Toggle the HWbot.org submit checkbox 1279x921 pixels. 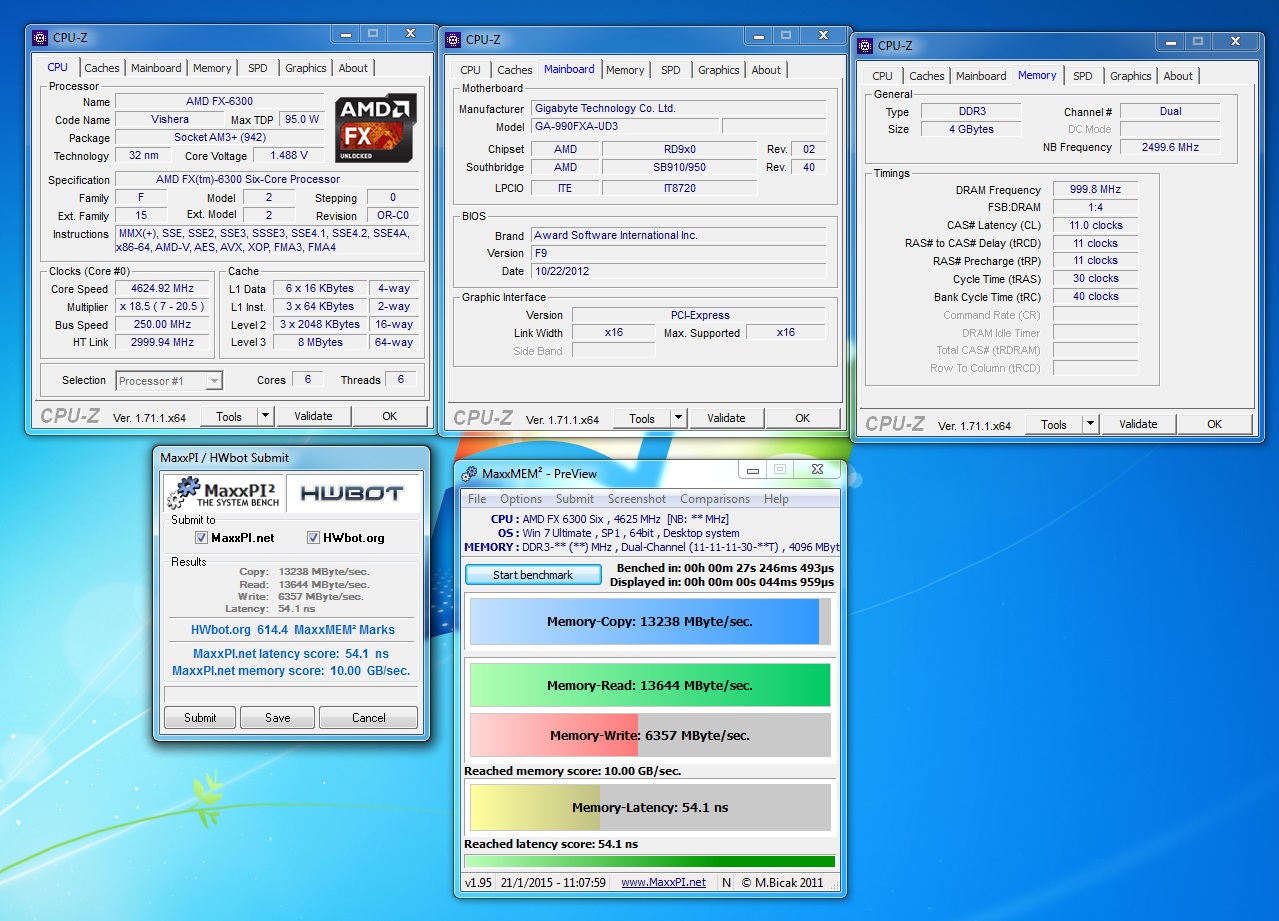pyautogui.click(x=313, y=538)
